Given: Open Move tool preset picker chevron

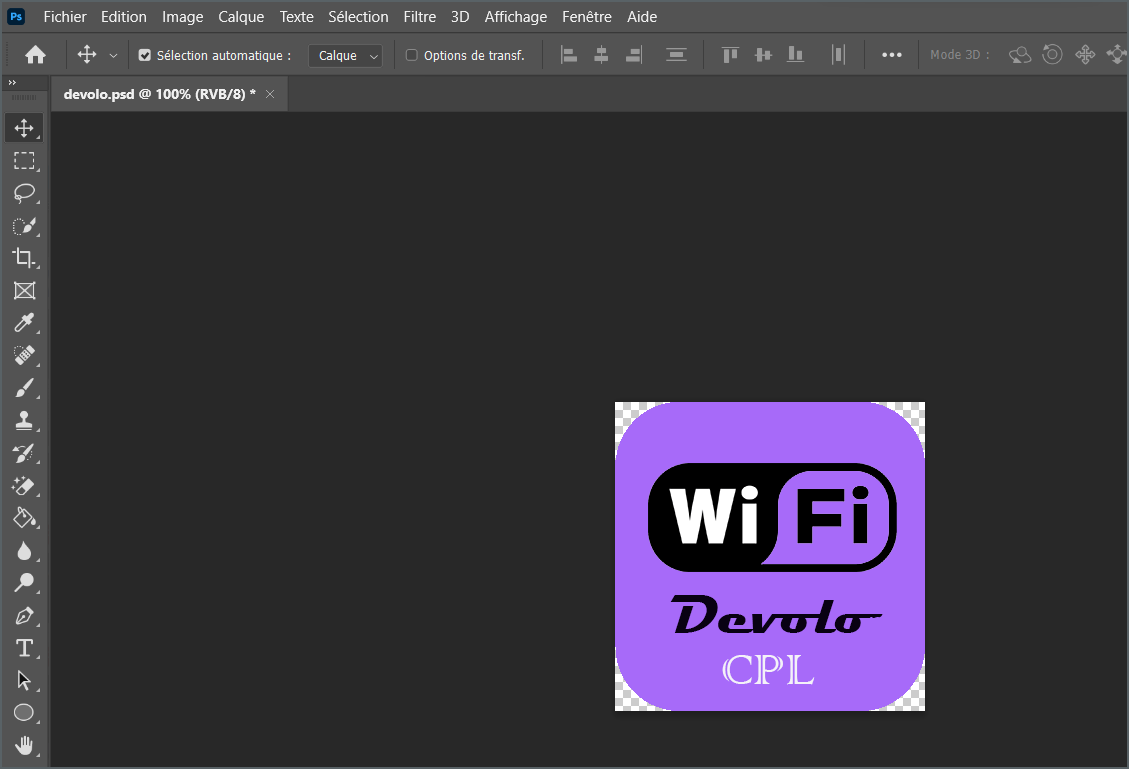Looking at the screenshot, I should pos(113,55).
